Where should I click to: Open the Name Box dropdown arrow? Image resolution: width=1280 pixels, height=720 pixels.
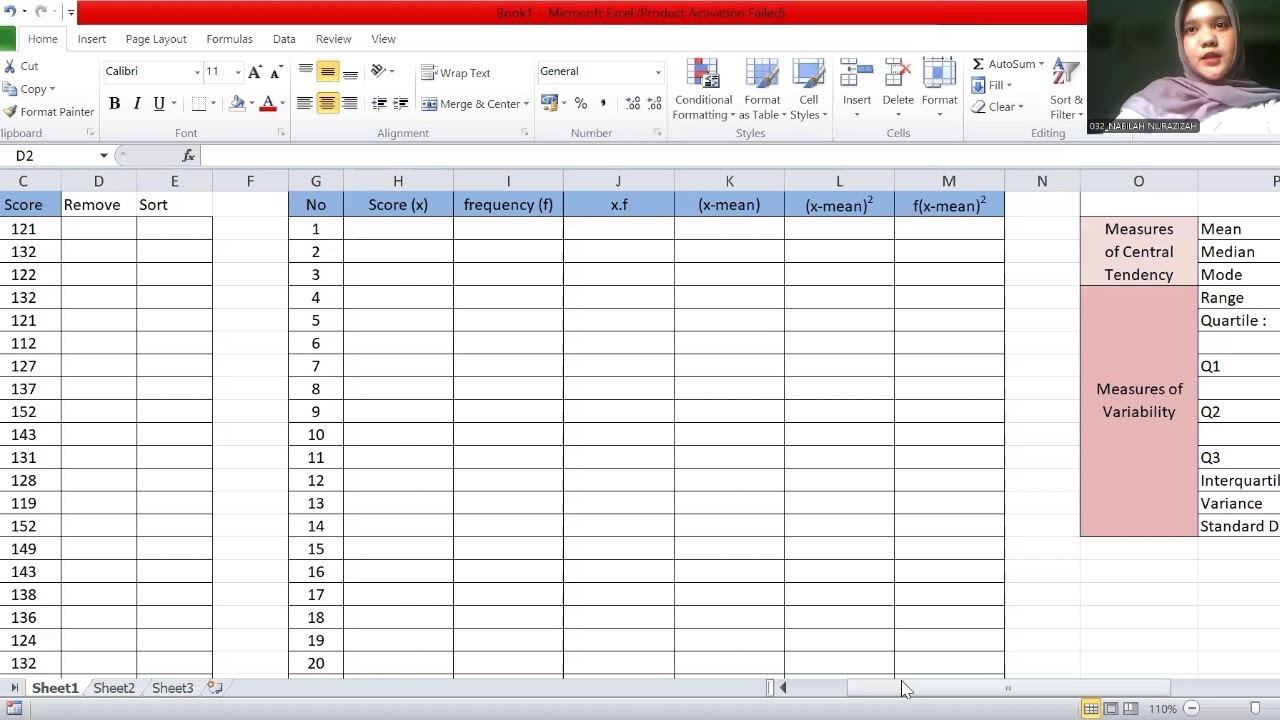click(103, 156)
